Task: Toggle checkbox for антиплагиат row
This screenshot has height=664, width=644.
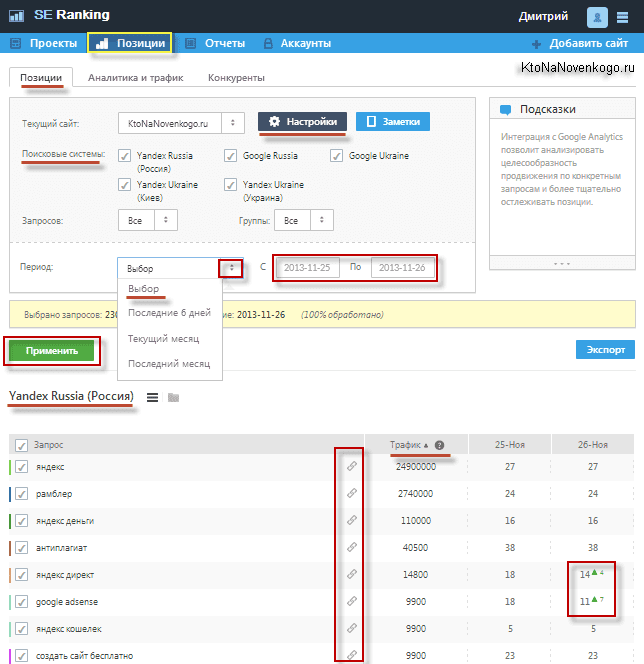Action: coord(22,548)
